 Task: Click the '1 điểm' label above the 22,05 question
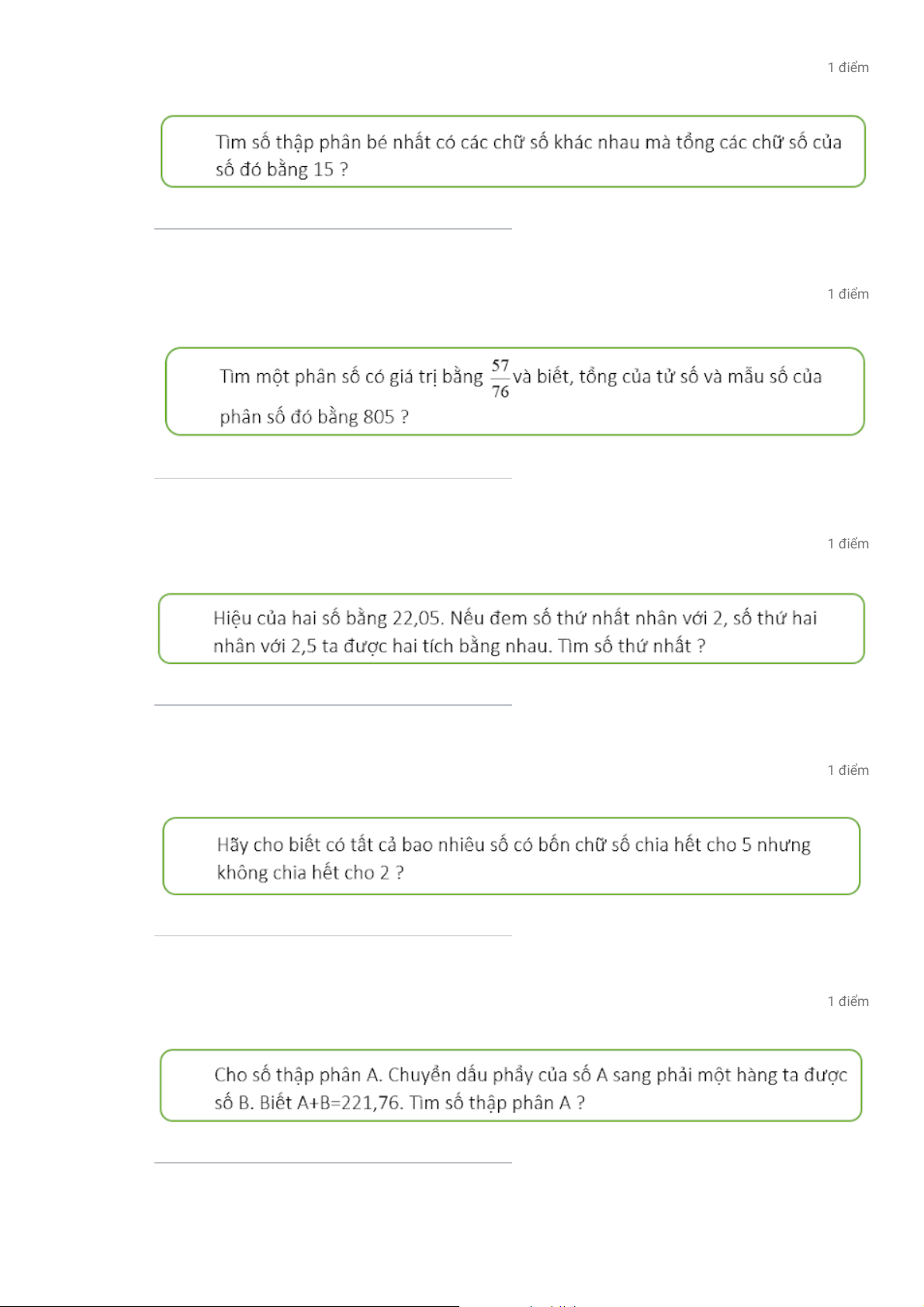(x=848, y=544)
